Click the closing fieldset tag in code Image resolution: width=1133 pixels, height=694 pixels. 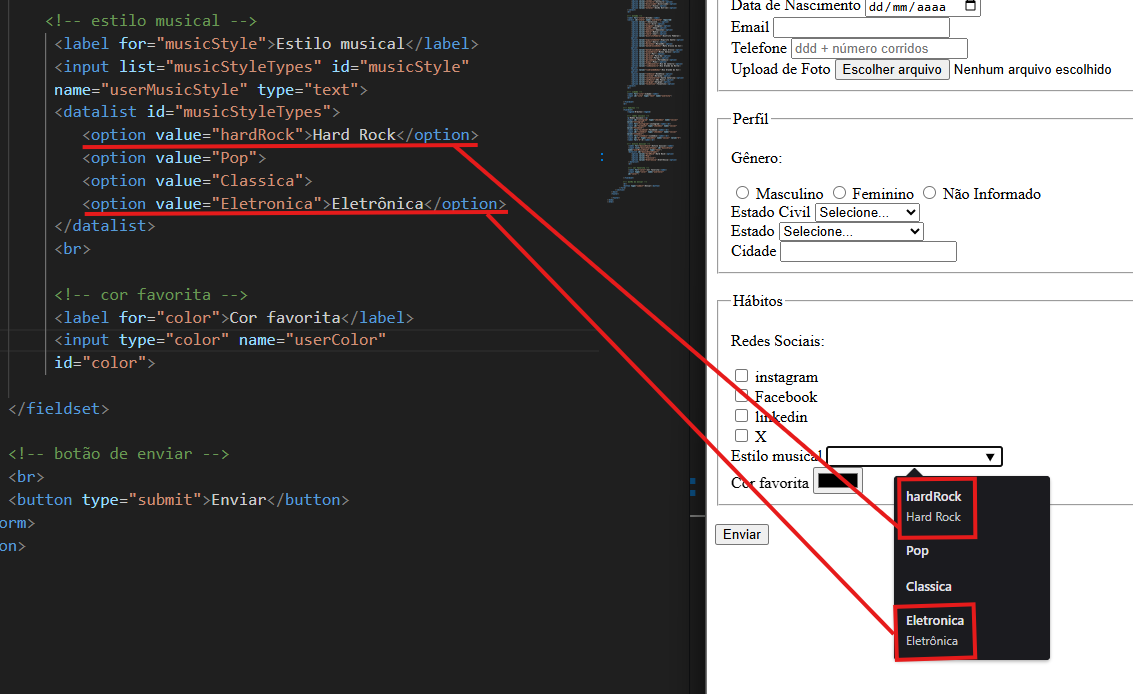coord(59,408)
